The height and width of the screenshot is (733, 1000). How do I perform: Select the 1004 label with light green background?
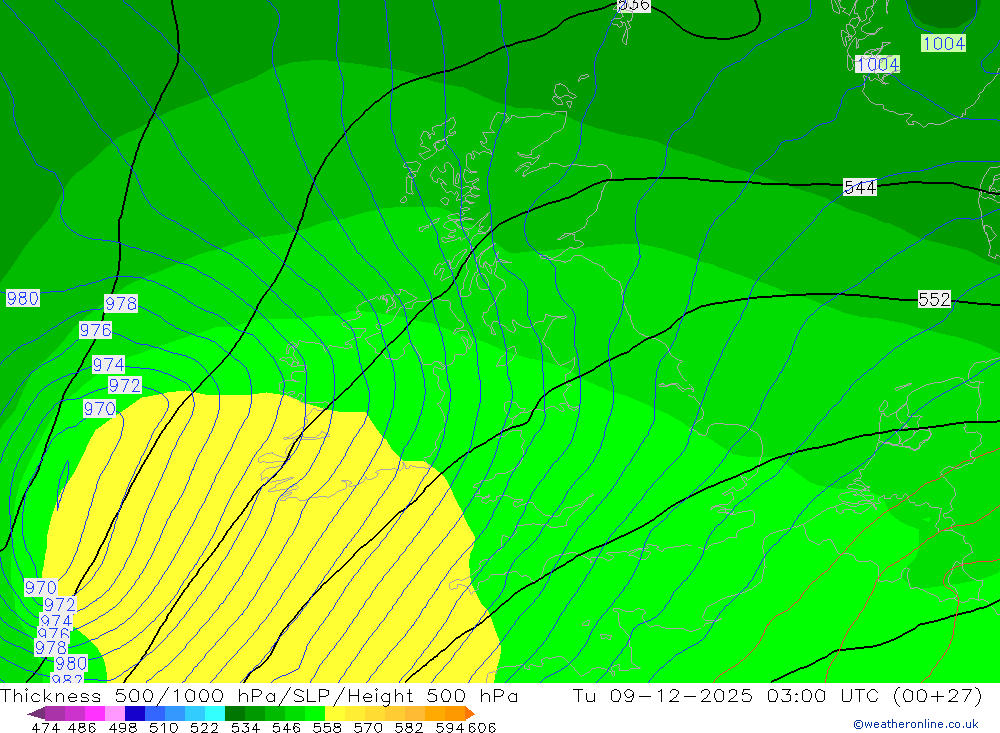(943, 43)
